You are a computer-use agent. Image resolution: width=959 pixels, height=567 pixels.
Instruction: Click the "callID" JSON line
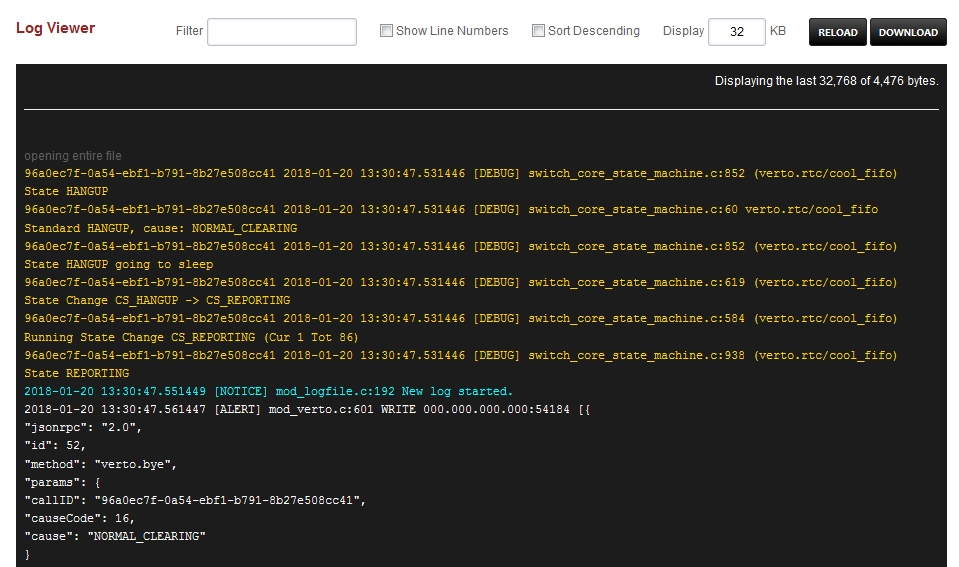click(195, 500)
